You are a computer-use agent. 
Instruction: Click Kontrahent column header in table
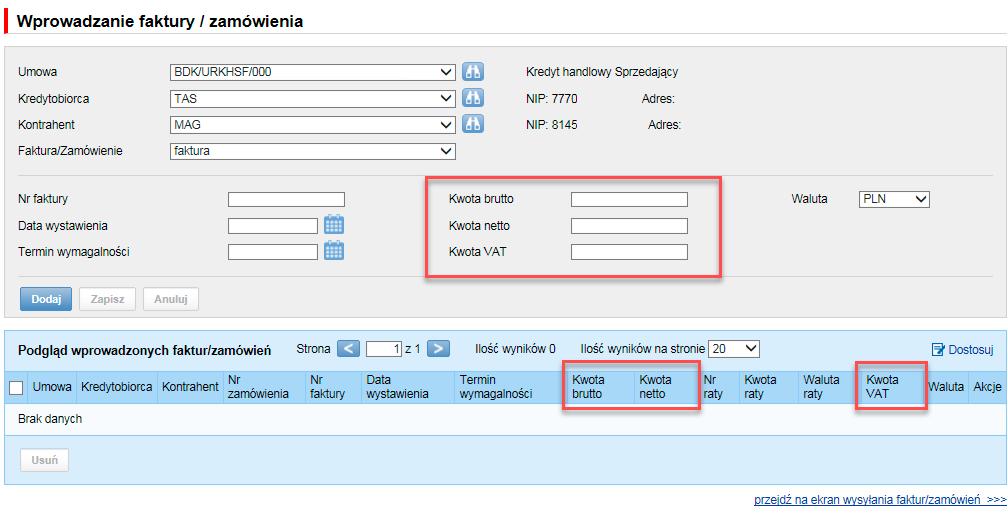click(190, 387)
